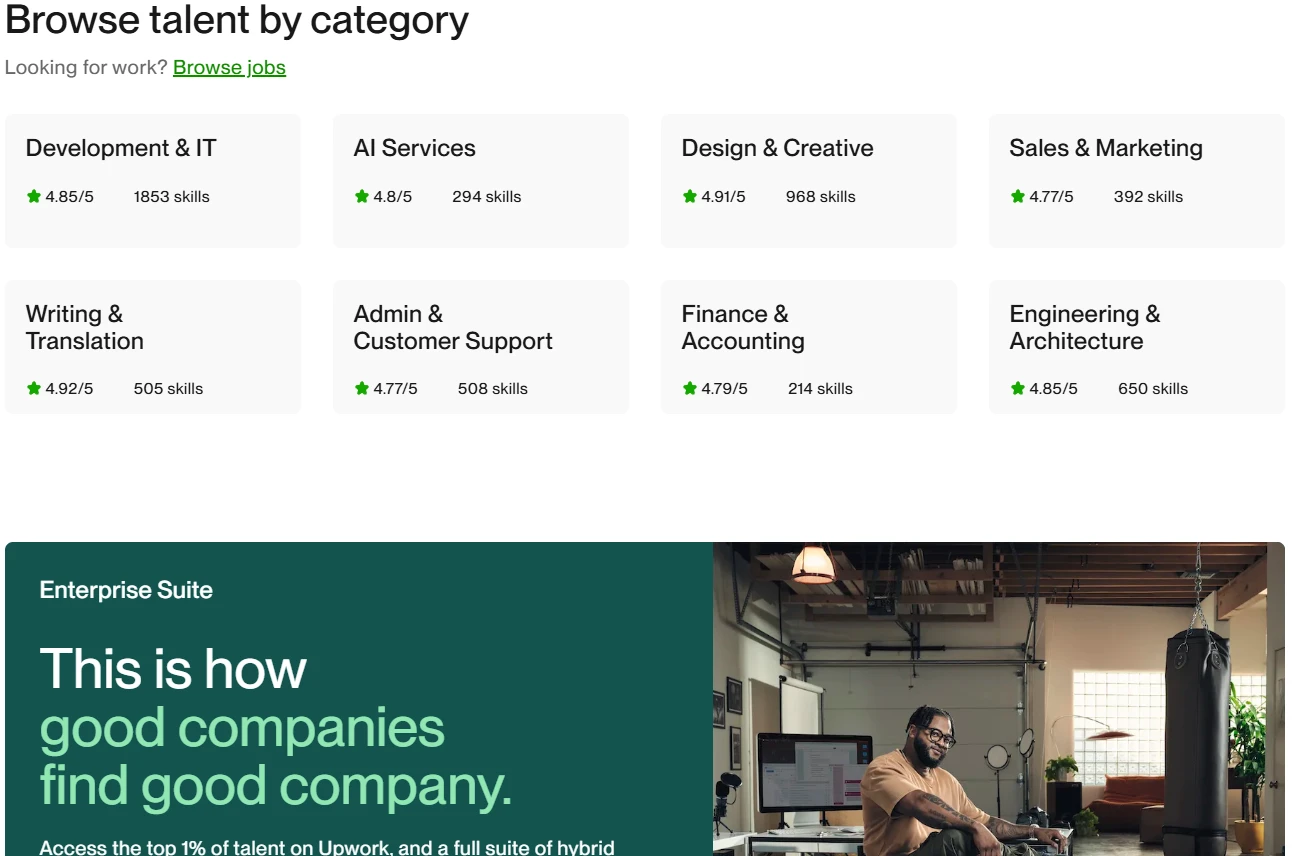Screen dimensions: 1293x856
Task: Click the star icon on Design & Creative card
Action: [x=689, y=196]
